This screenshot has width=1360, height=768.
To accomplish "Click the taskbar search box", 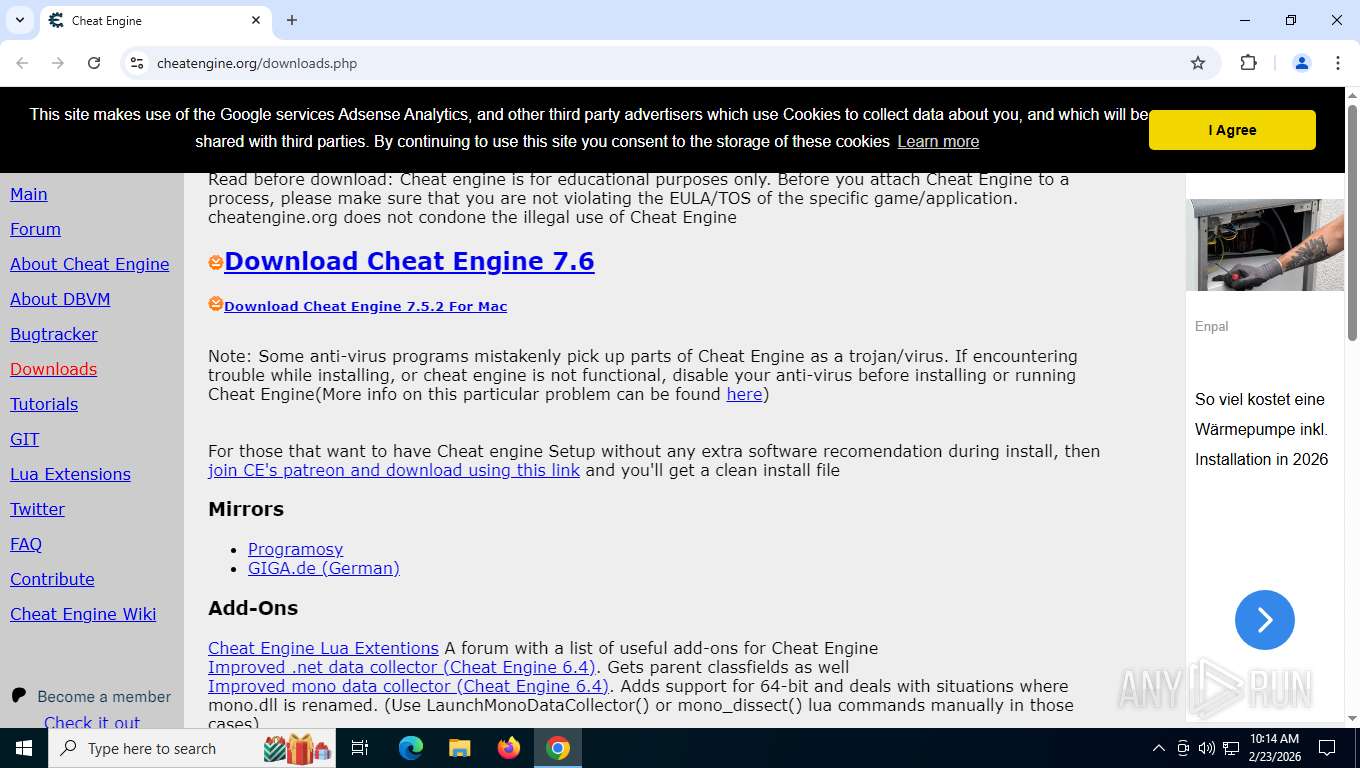I will [x=192, y=748].
